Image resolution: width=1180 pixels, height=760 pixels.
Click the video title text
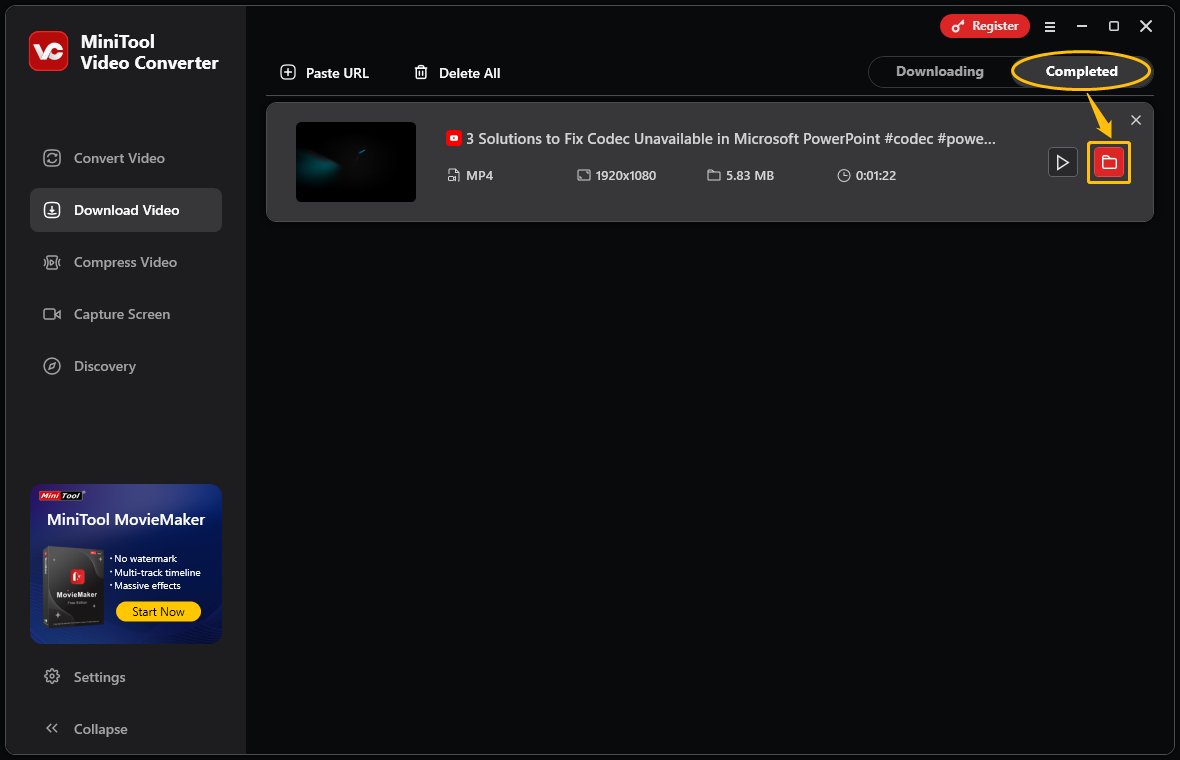(x=730, y=138)
